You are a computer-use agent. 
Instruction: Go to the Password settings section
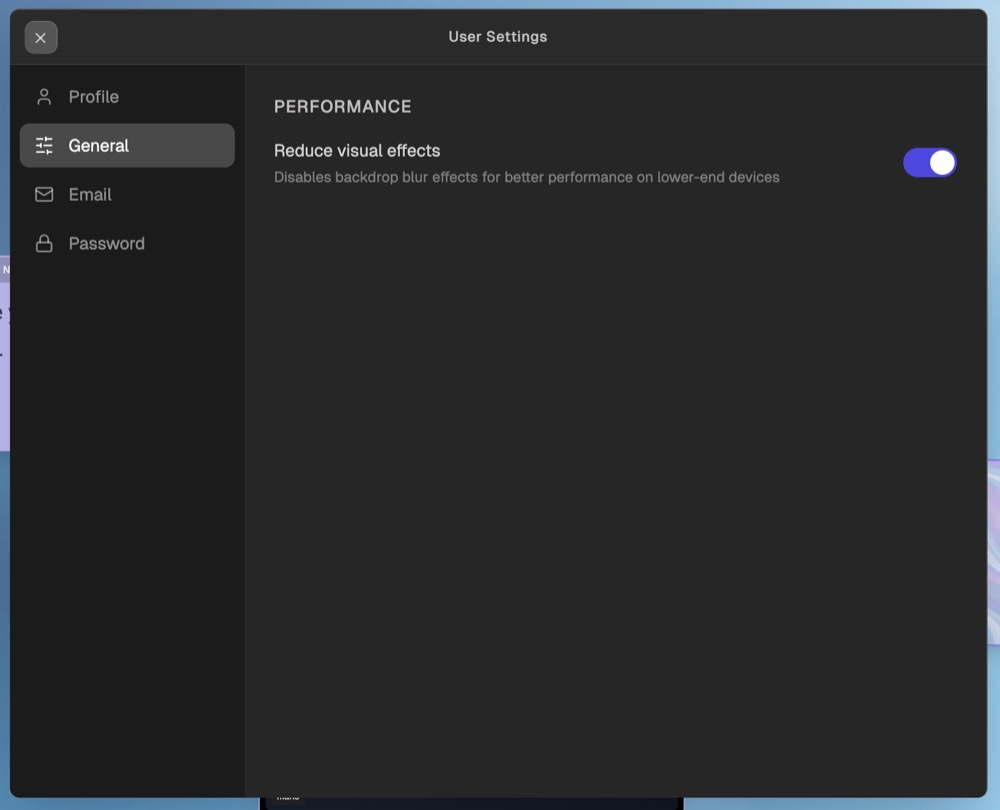coord(106,244)
